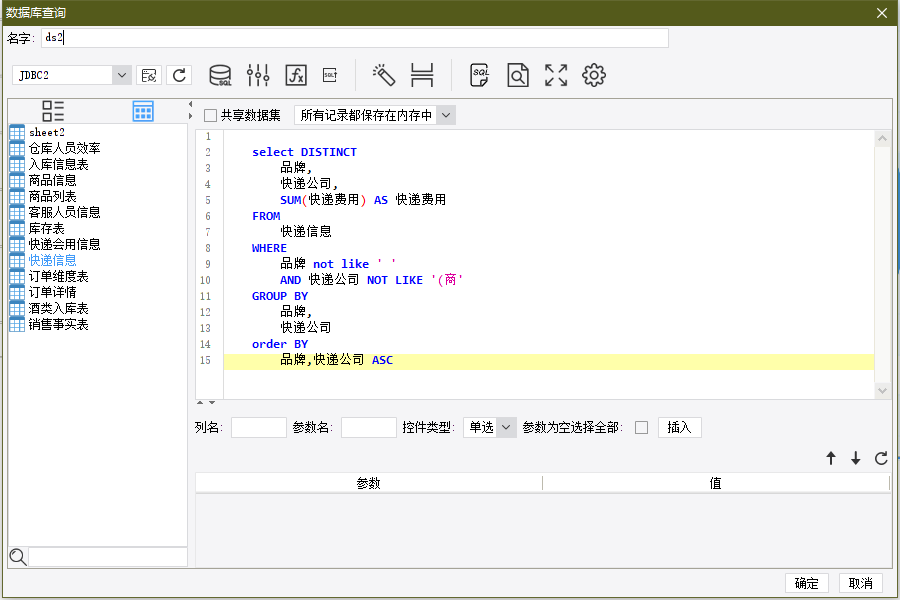Click the 值 column header
This screenshot has height=600, width=900.
715,483
